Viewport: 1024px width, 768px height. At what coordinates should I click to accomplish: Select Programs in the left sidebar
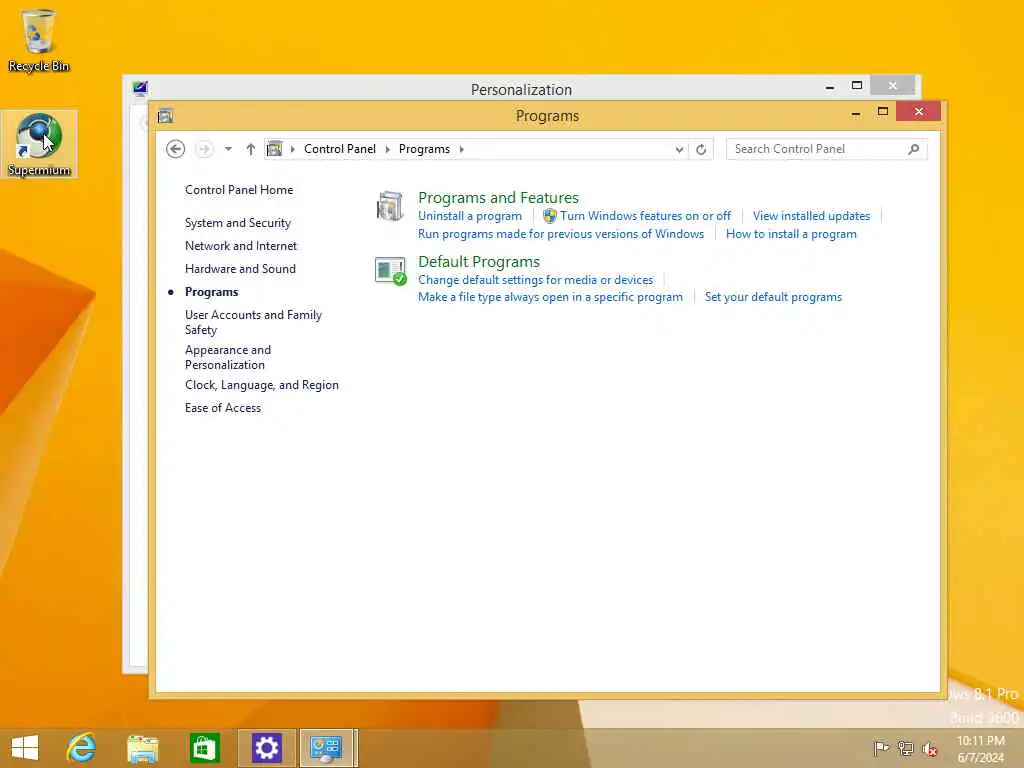211,292
